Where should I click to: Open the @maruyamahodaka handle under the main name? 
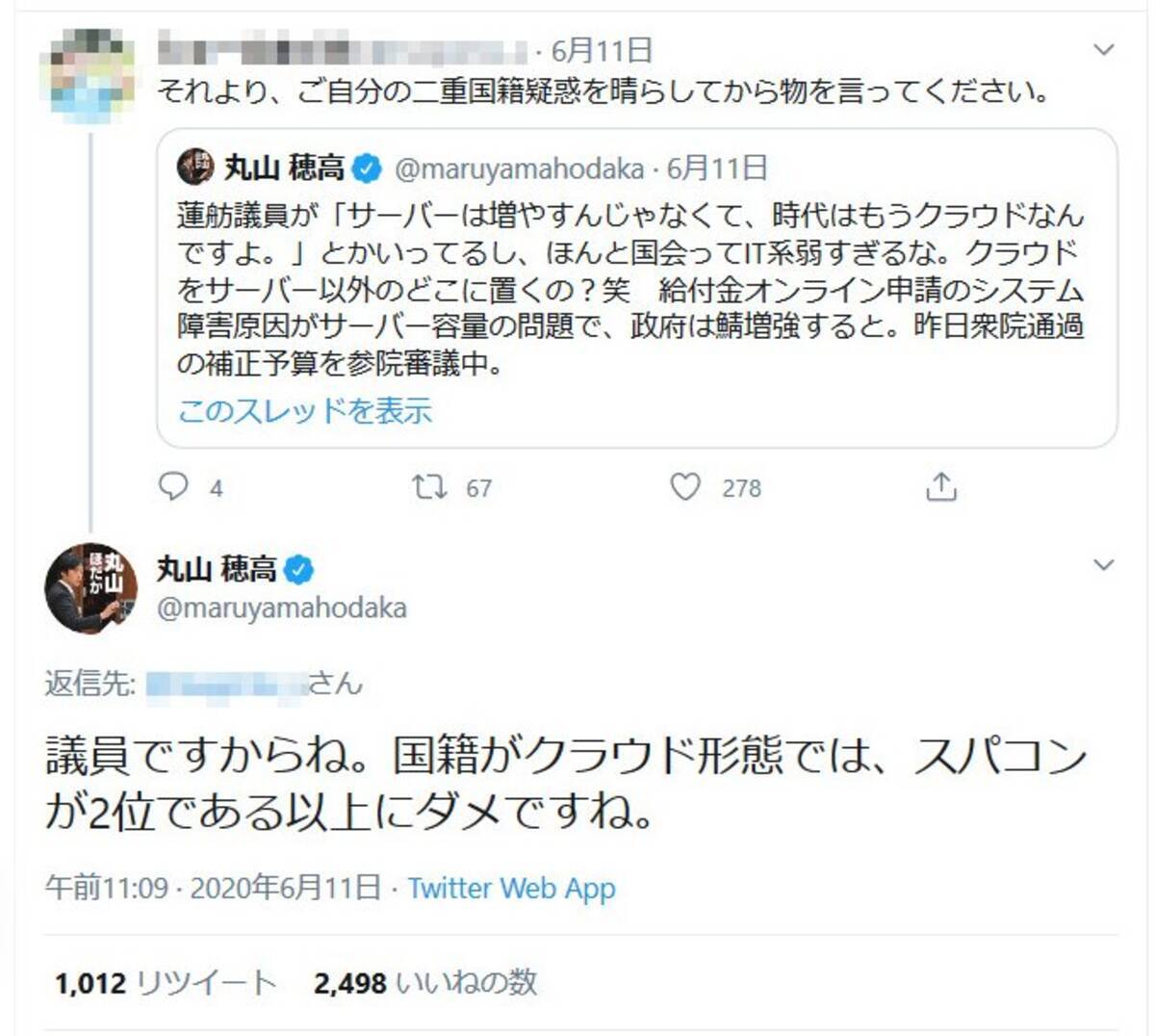[x=281, y=609]
